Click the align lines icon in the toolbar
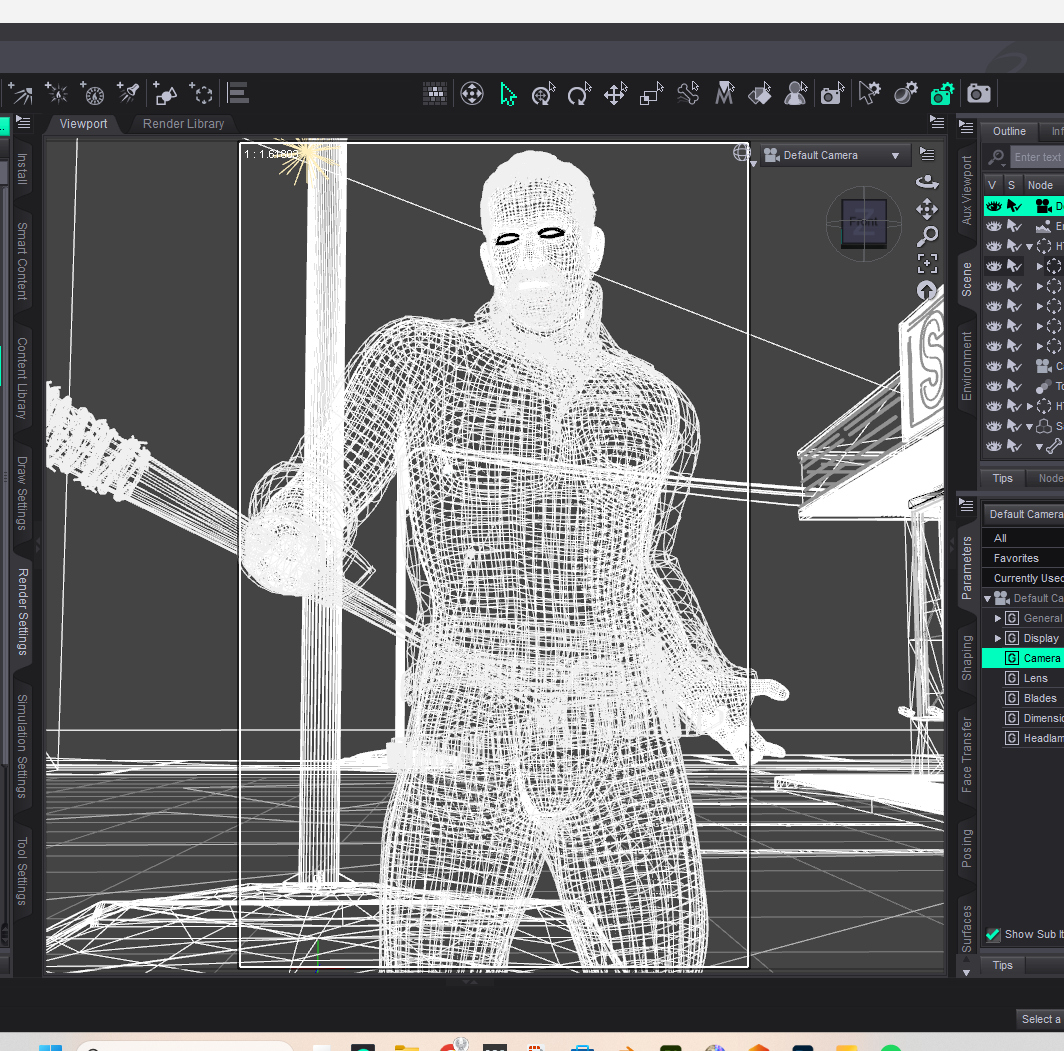Viewport: 1064px width, 1051px height. [x=238, y=93]
